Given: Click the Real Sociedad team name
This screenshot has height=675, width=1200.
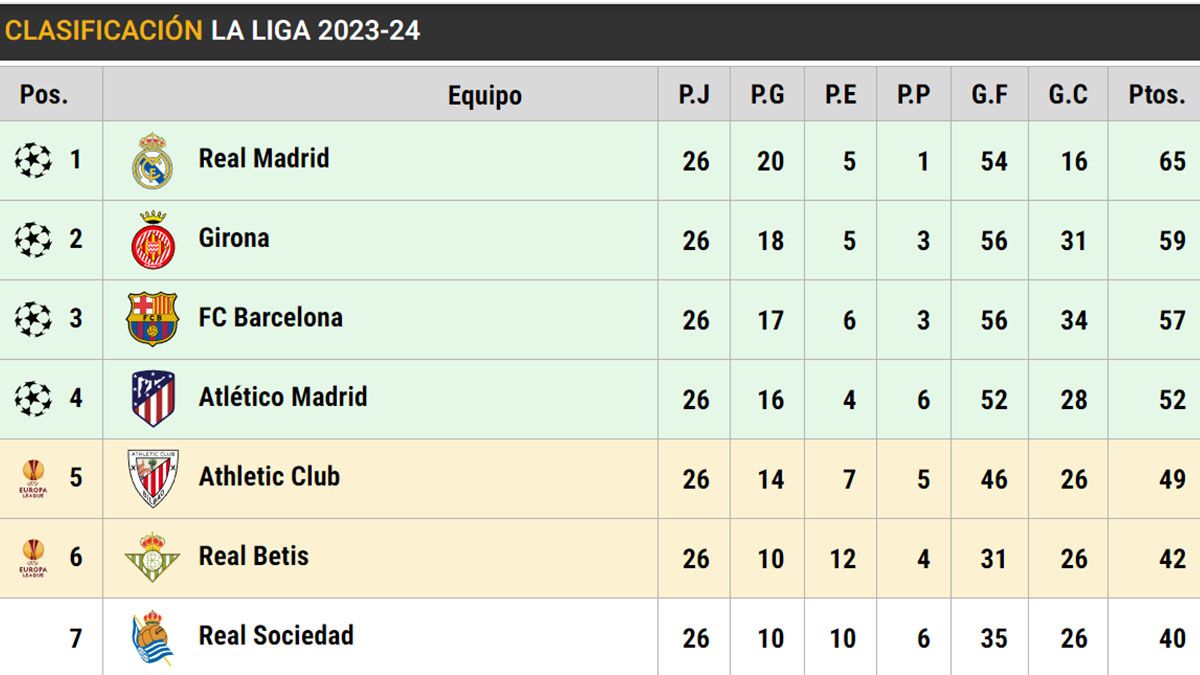Looking at the screenshot, I should [x=276, y=635].
